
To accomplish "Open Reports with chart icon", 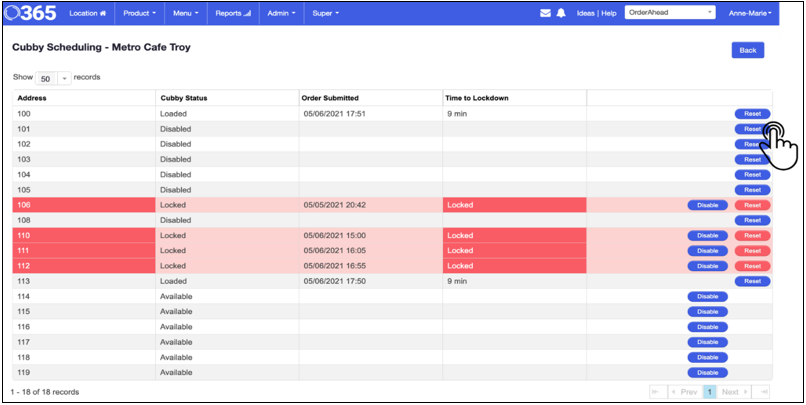I will [x=233, y=13].
